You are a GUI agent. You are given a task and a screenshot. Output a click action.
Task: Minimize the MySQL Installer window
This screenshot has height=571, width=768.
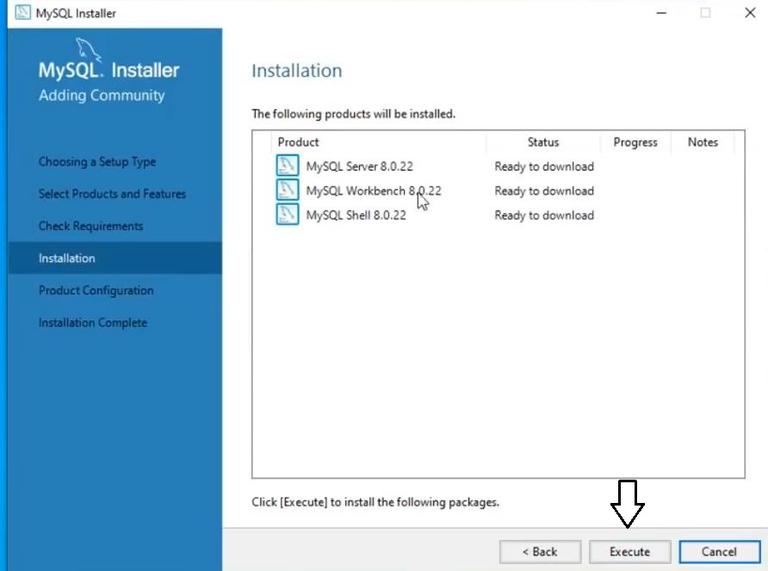[x=661, y=13]
